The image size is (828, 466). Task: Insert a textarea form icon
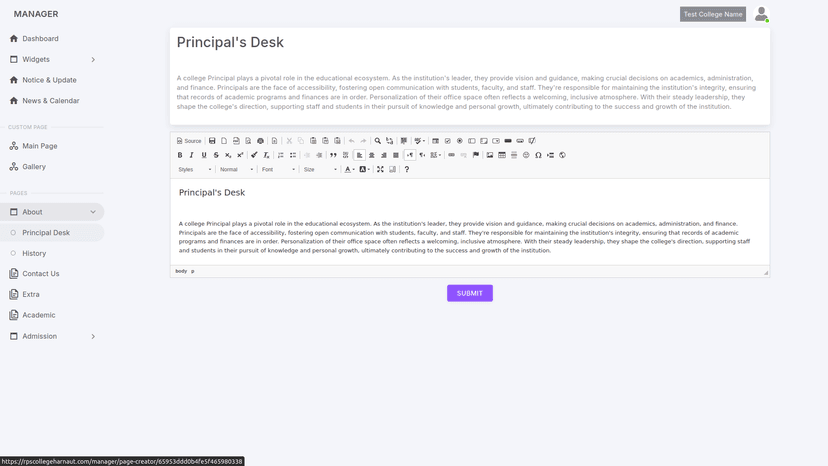[484, 141]
